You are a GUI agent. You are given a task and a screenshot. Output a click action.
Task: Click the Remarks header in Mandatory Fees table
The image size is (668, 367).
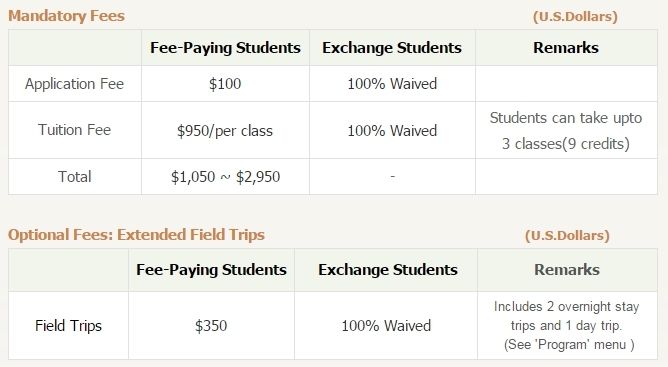coord(566,47)
